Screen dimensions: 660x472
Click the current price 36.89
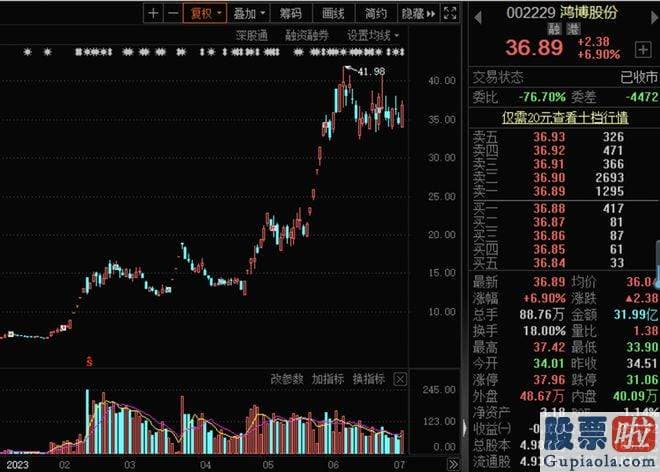[534, 48]
